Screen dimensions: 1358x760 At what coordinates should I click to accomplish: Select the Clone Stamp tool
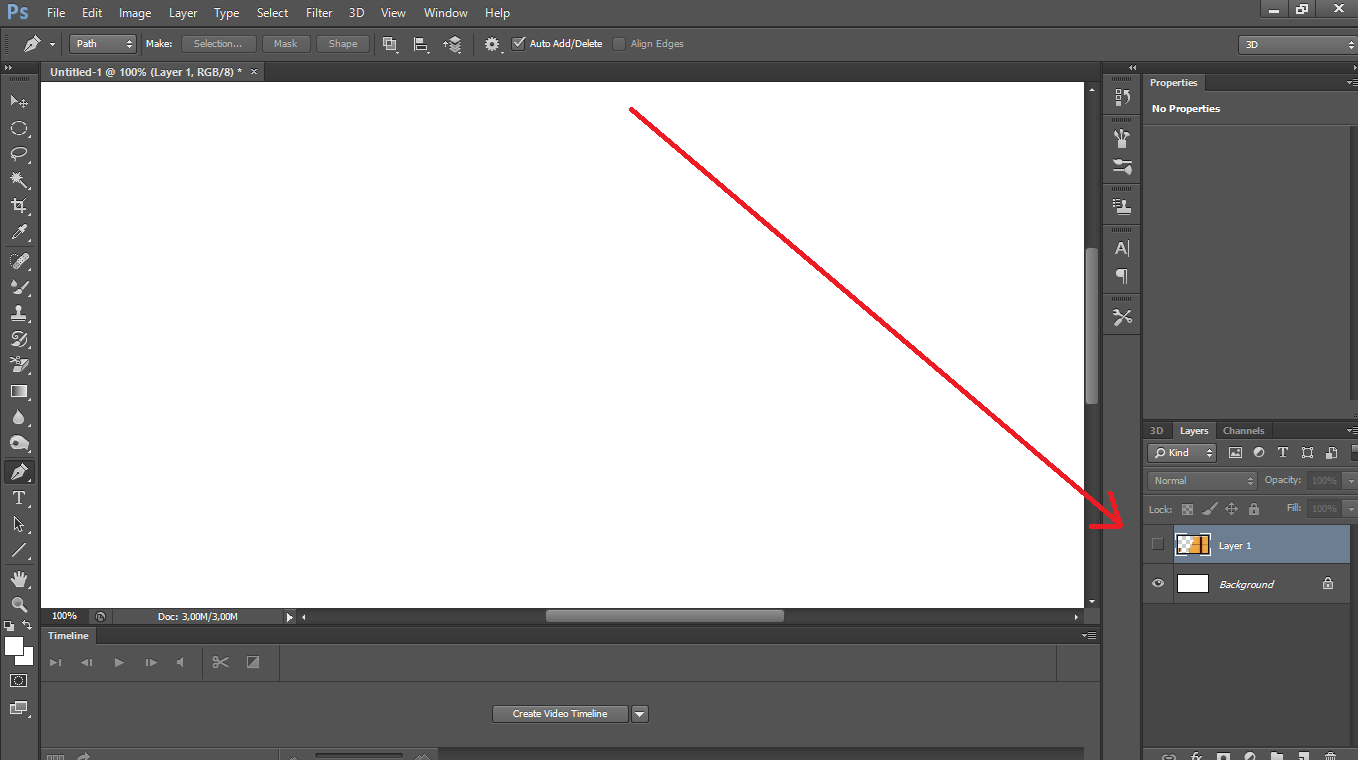(x=19, y=313)
